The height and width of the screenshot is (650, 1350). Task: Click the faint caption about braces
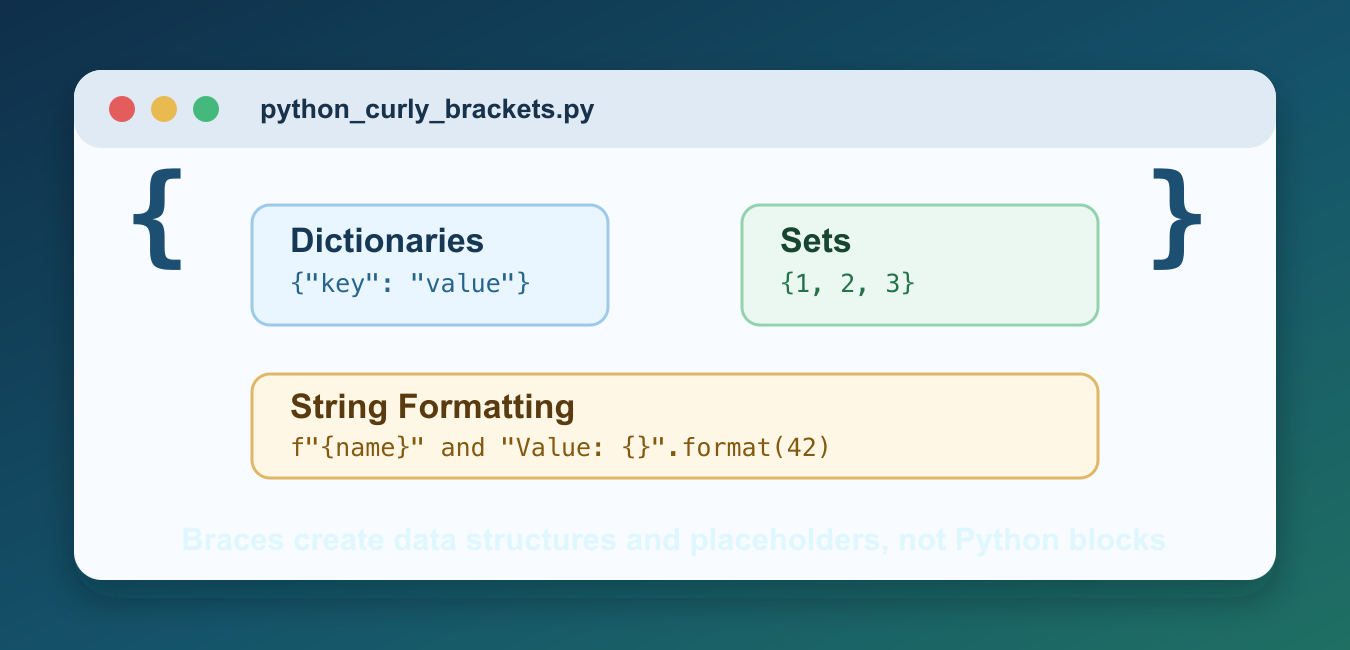click(674, 541)
